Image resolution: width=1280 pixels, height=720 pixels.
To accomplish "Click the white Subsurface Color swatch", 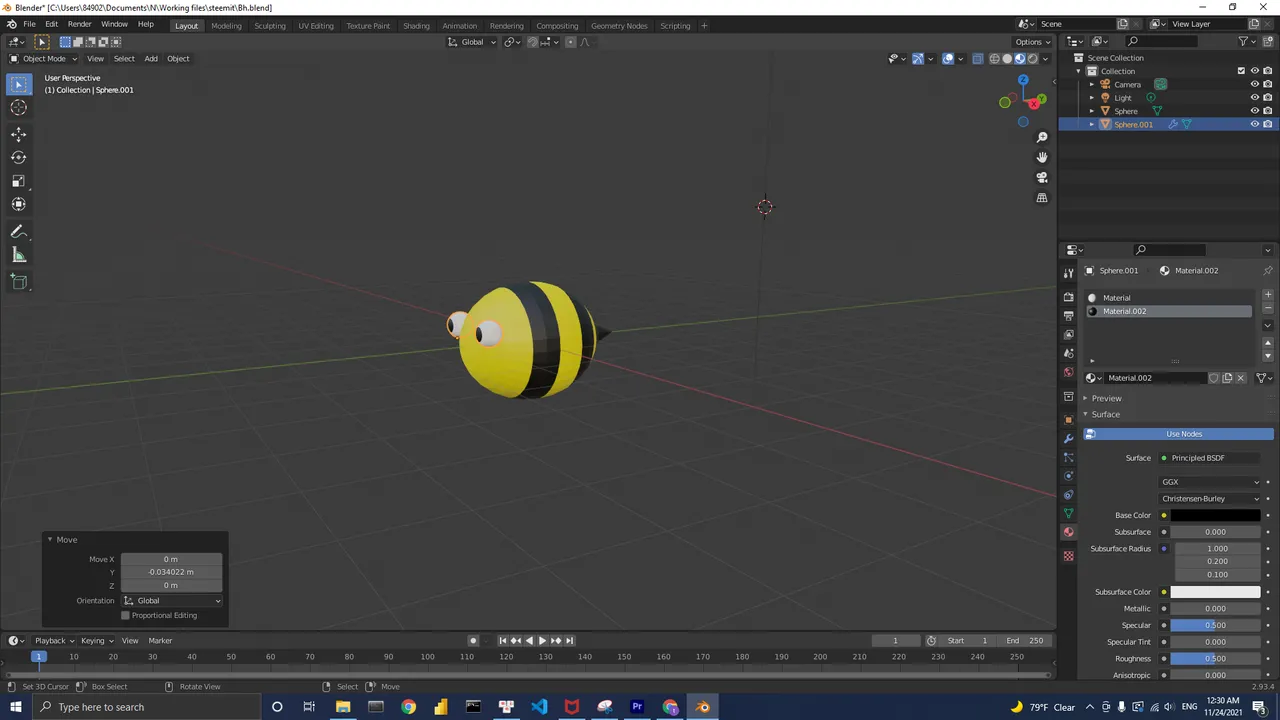I will 1215,592.
